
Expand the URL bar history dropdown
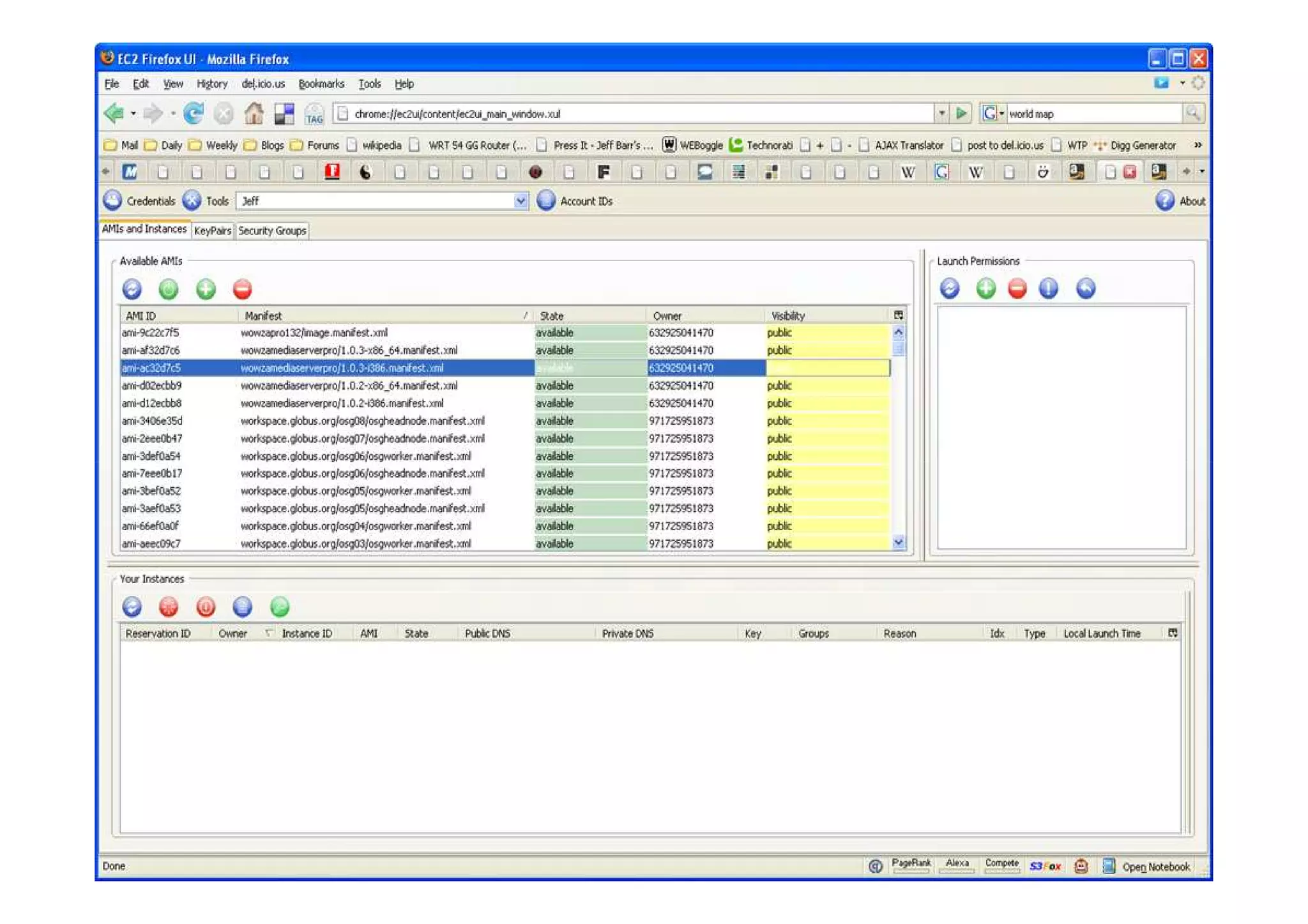(941, 114)
